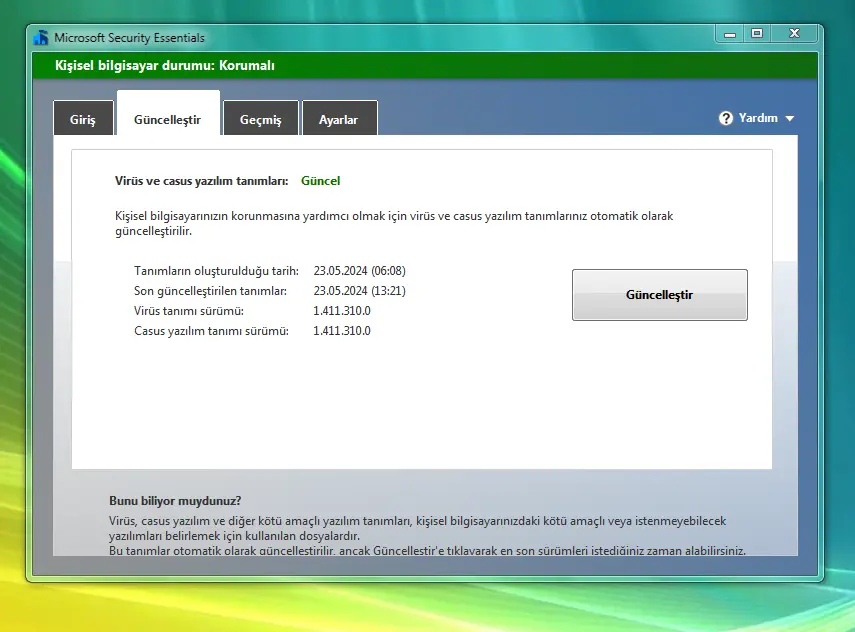This screenshot has height=632, width=855.
Task: Click the Son güncelleştirilen tanımlar label
Action: coord(210,291)
